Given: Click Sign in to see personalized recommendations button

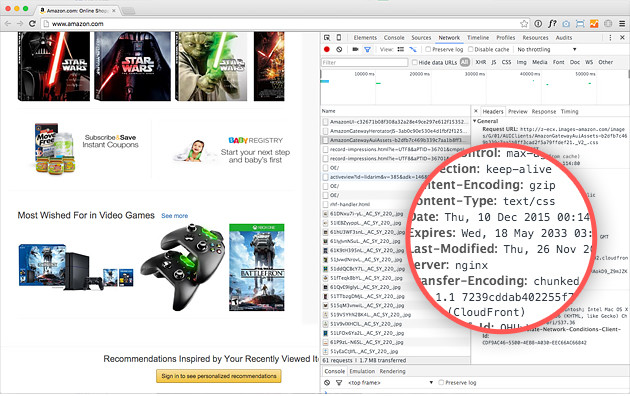Looking at the screenshot, I should click(219, 376).
